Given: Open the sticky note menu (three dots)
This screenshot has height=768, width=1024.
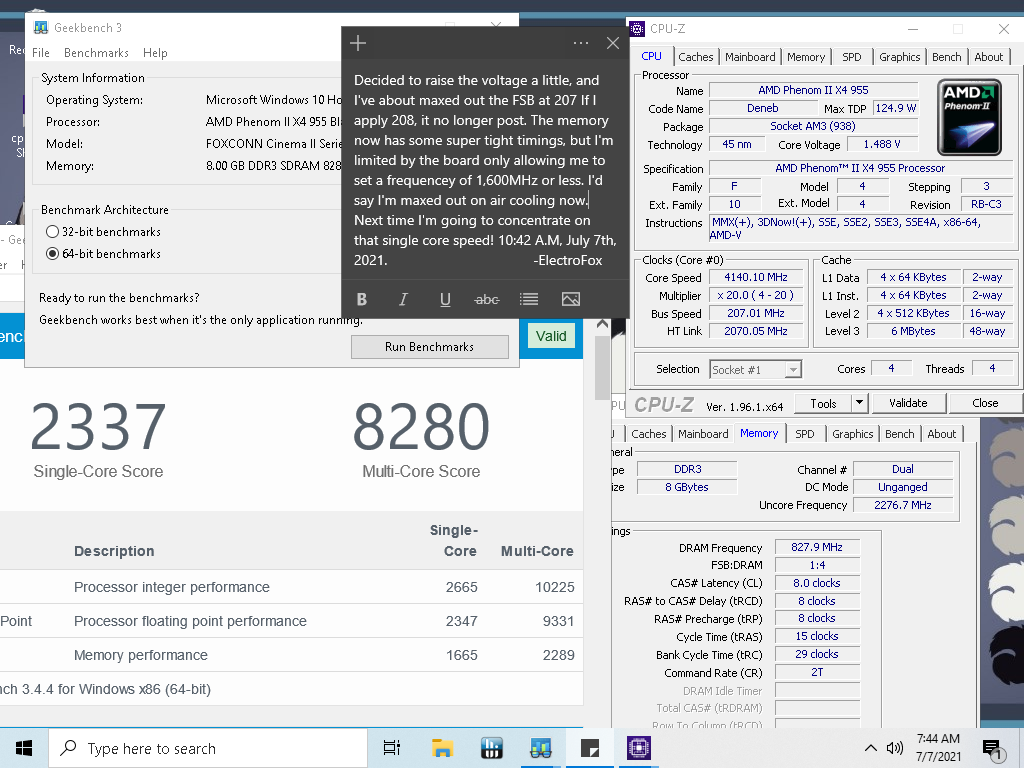Looking at the screenshot, I should [581, 43].
